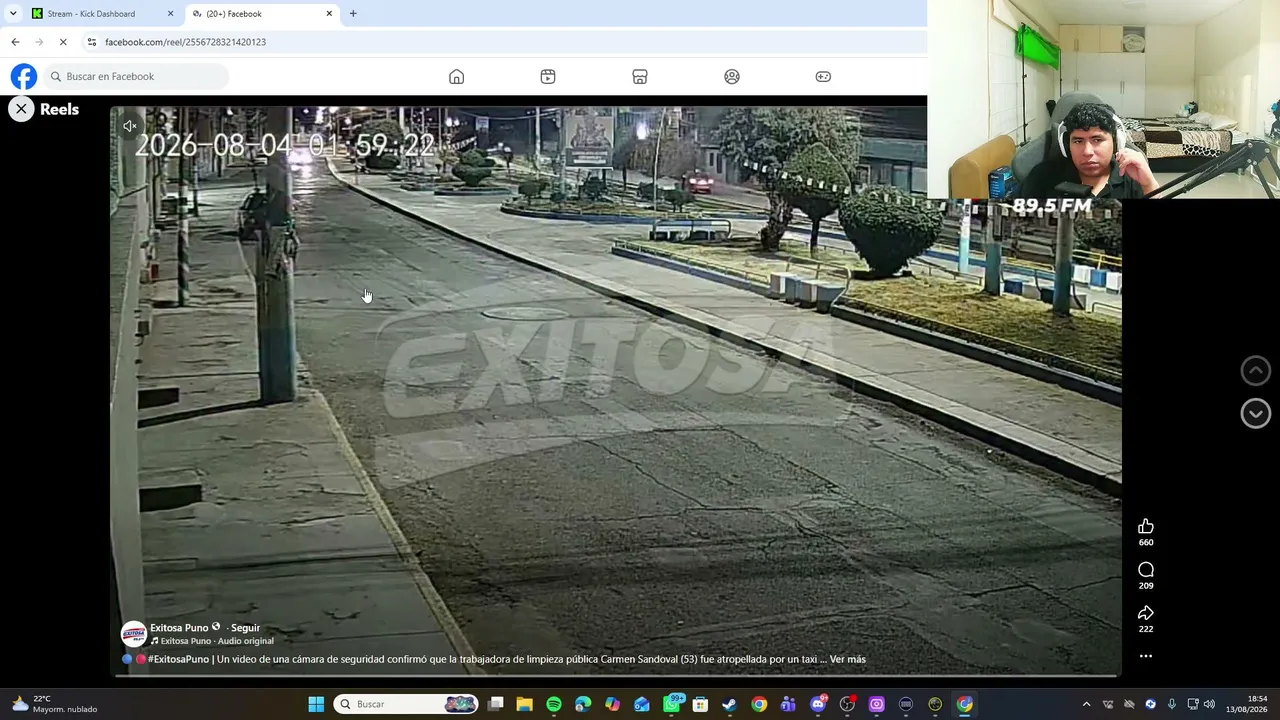Open the weather widget showing 22°C
The image size is (1280, 720).
(x=55, y=704)
